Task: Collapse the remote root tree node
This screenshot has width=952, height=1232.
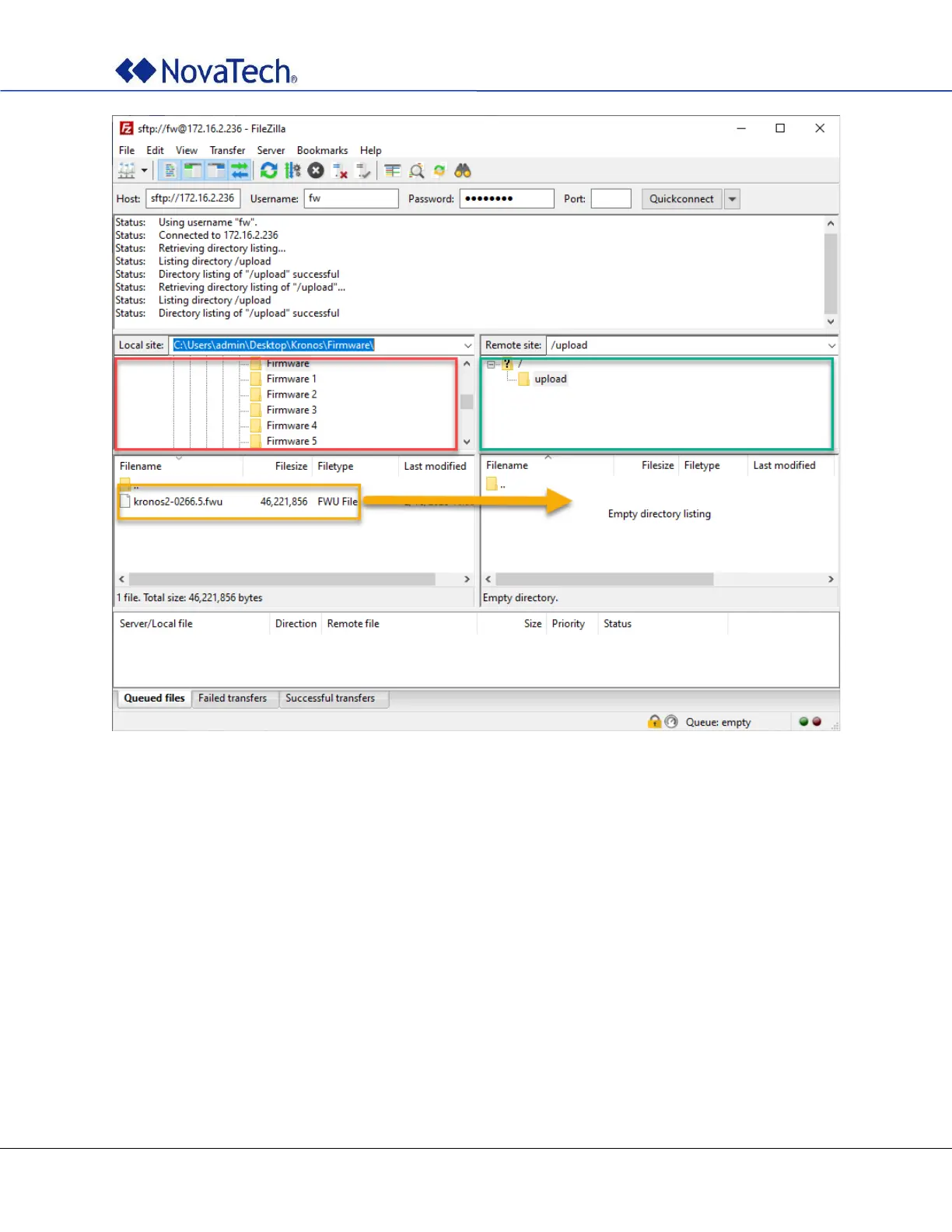Action: [491, 364]
